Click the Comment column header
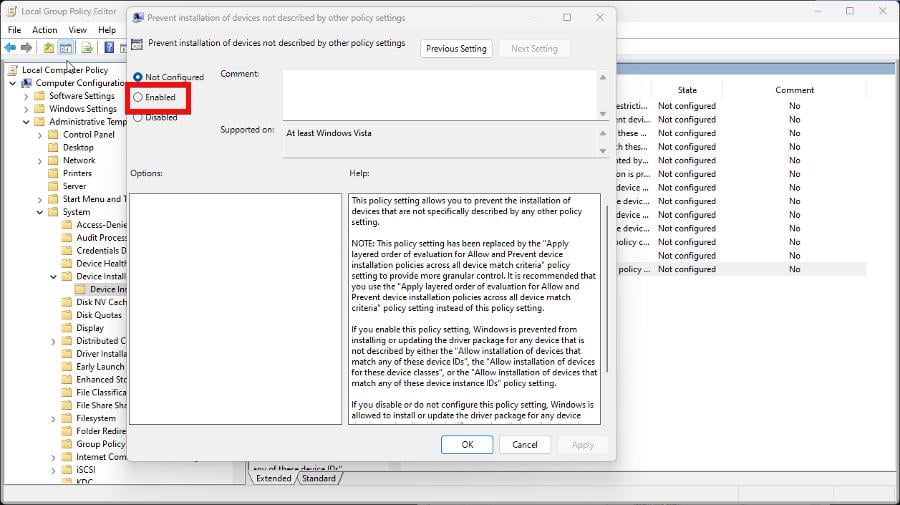Screen dimensions: 900x505 (x=794, y=90)
